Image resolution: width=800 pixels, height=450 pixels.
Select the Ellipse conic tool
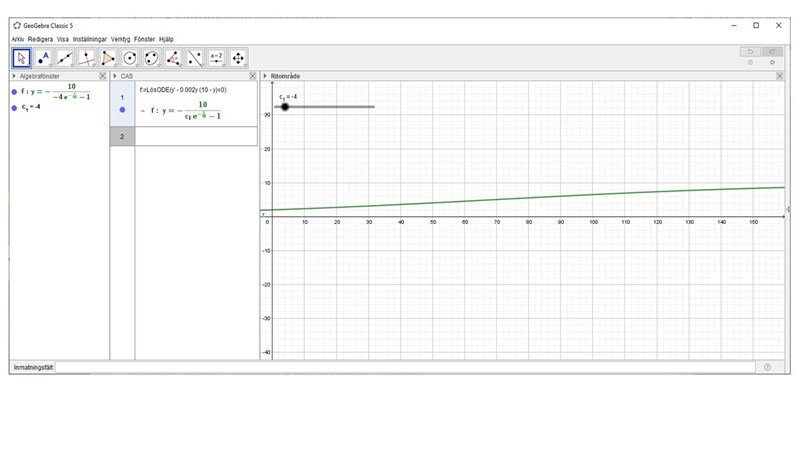pyautogui.click(x=152, y=57)
